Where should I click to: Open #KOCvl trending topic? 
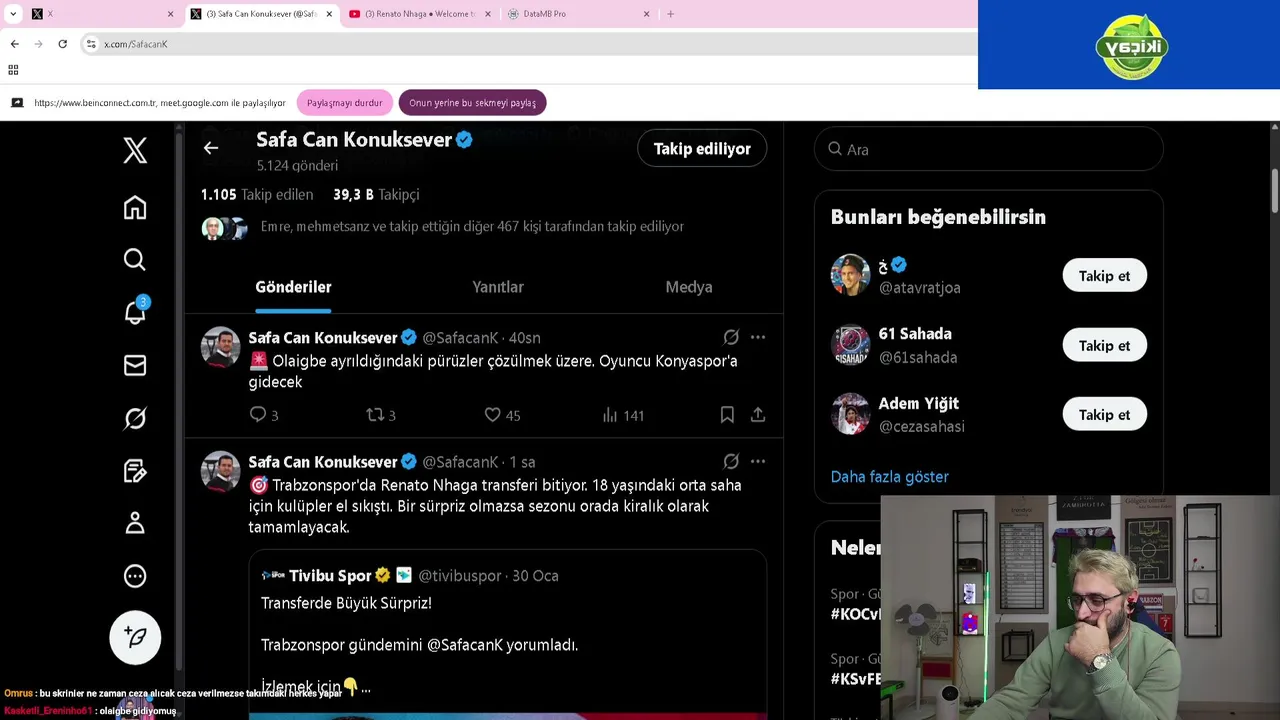855,615
